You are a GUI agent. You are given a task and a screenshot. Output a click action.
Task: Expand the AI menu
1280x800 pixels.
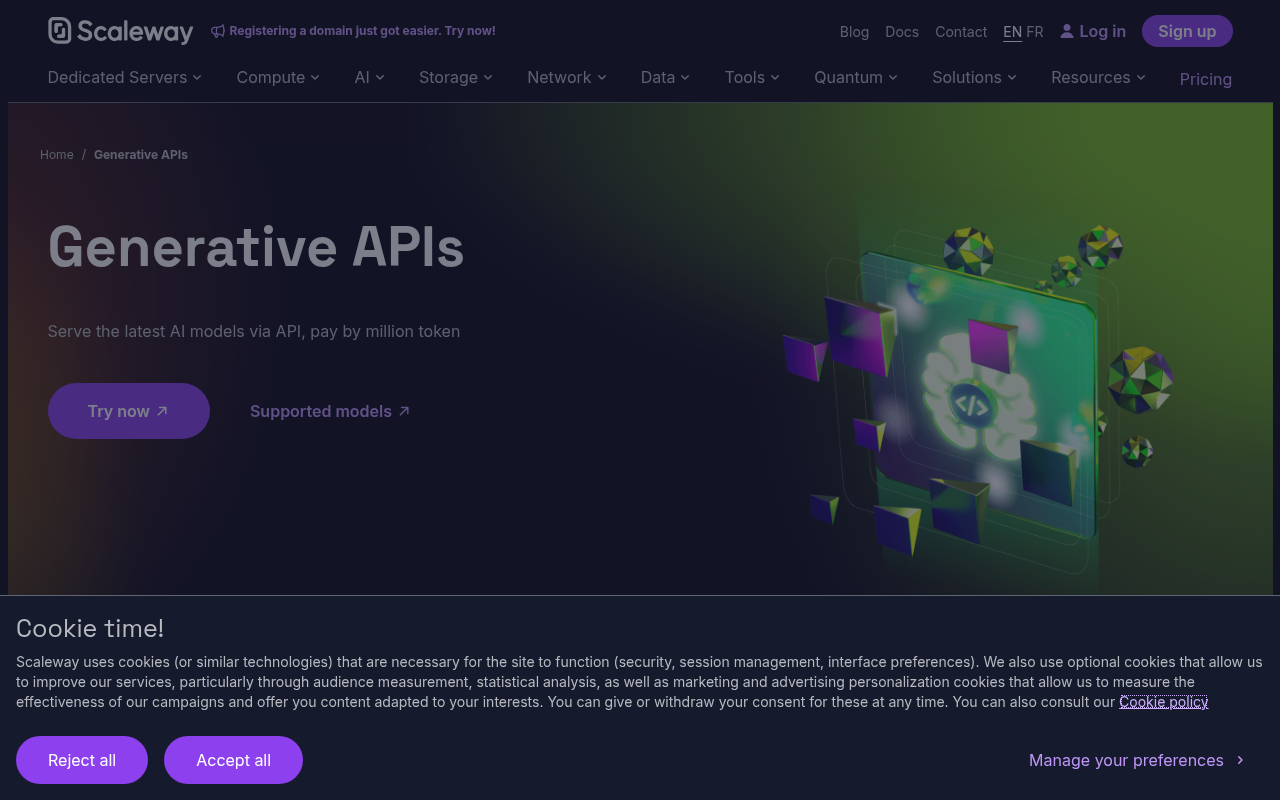pos(369,77)
